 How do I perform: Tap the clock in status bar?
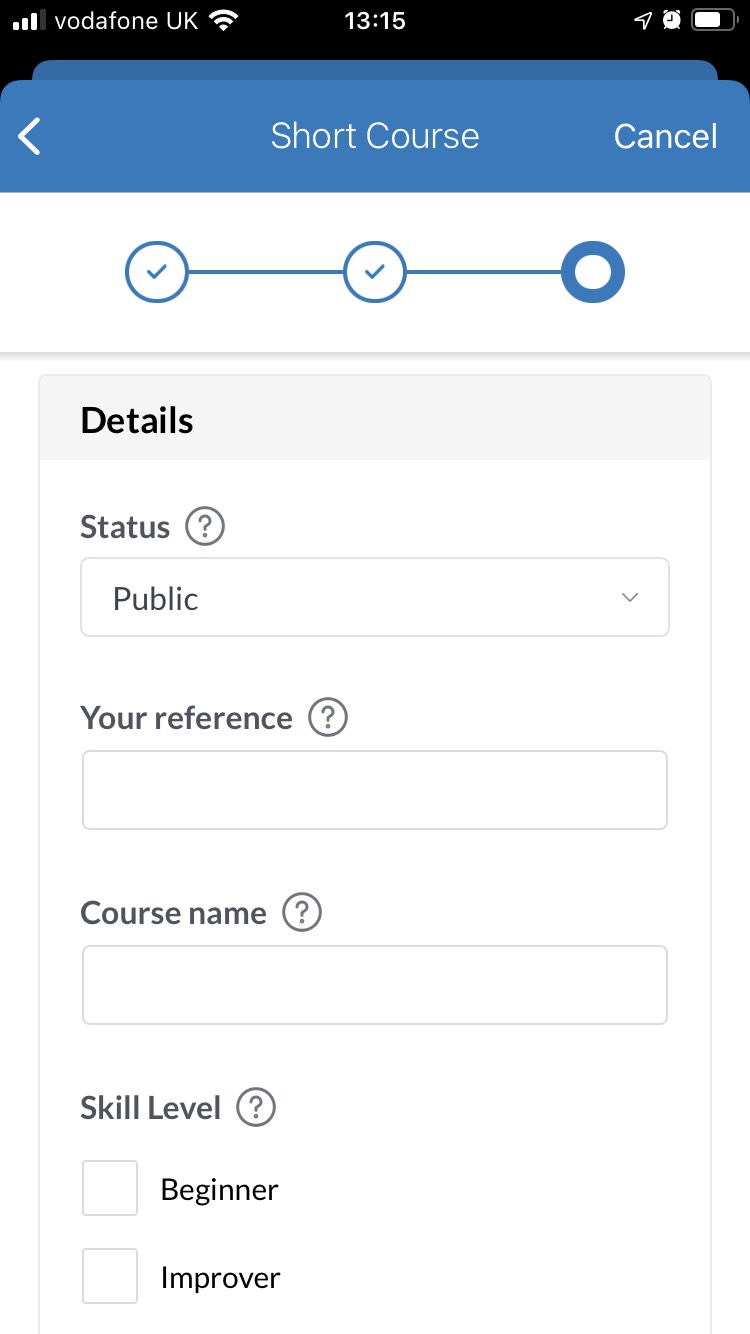coord(374,21)
